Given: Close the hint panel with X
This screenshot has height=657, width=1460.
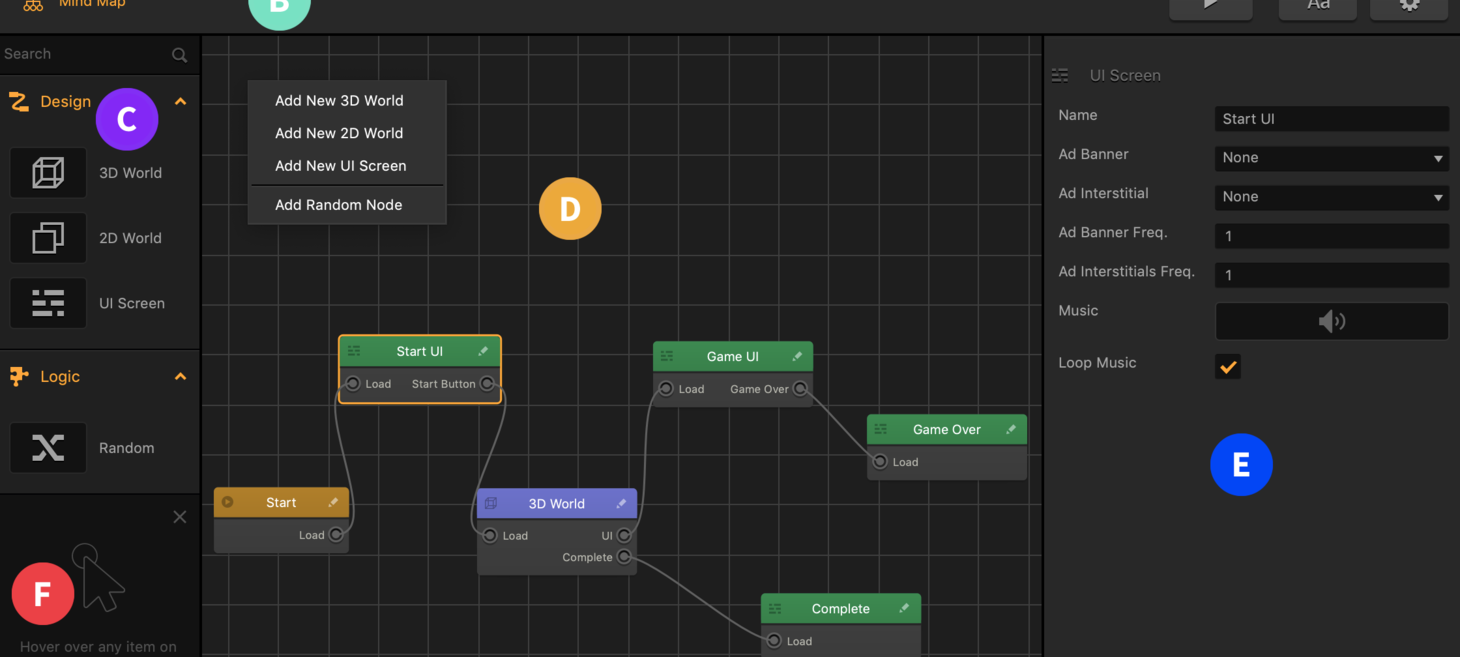Looking at the screenshot, I should coord(180,517).
